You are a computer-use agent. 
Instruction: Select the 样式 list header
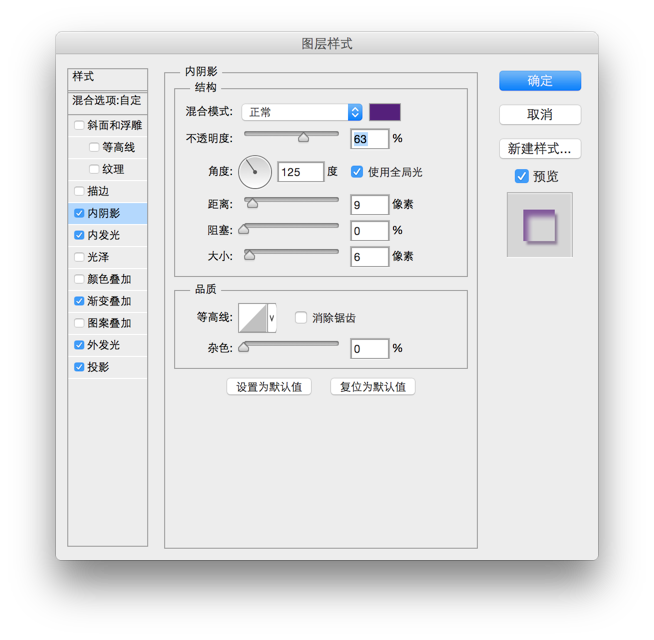108,79
